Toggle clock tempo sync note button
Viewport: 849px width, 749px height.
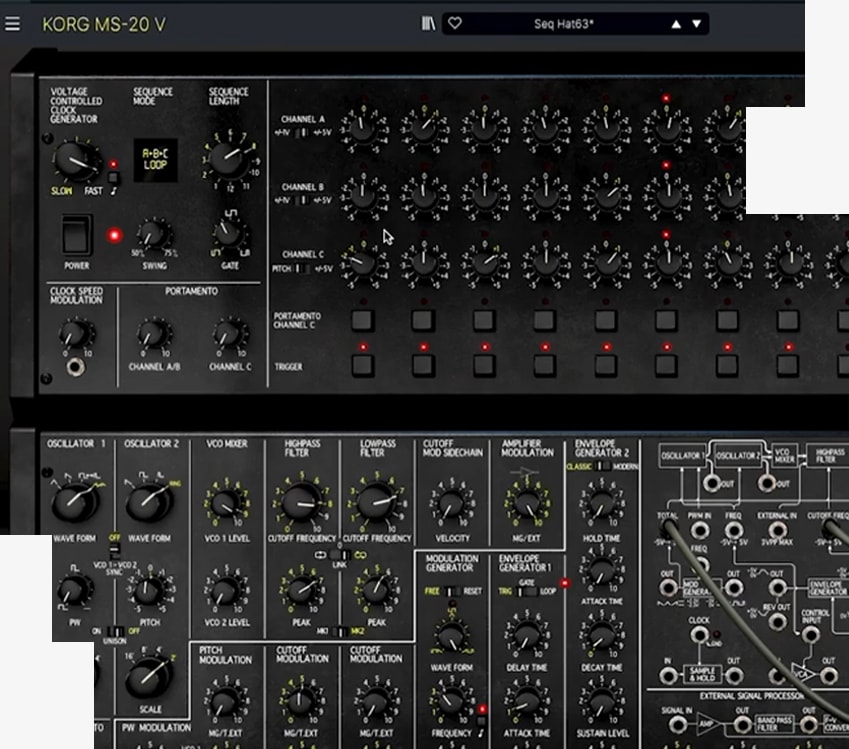114,178
